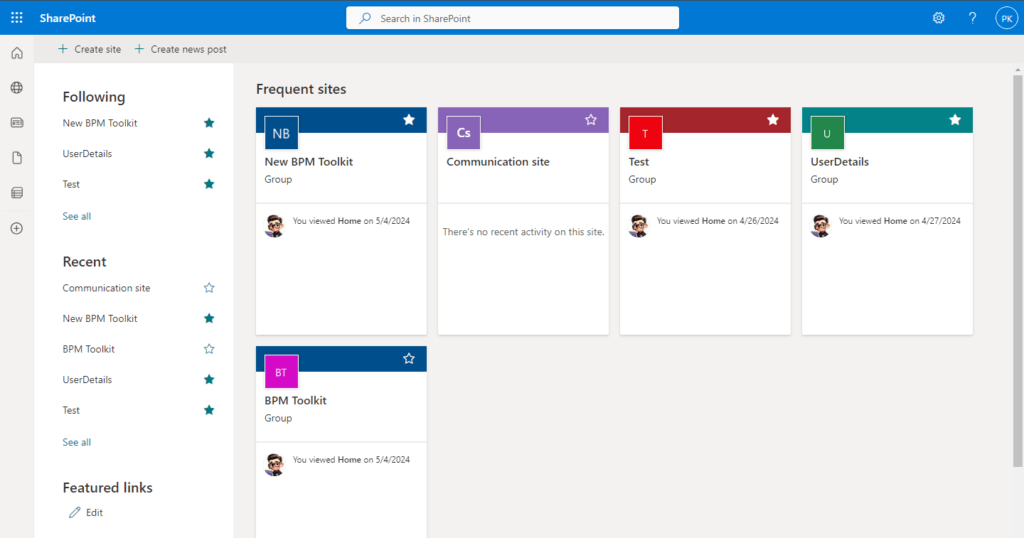Click user avatar on UserDetails card activity
The height and width of the screenshot is (538, 1024).
coord(821,226)
